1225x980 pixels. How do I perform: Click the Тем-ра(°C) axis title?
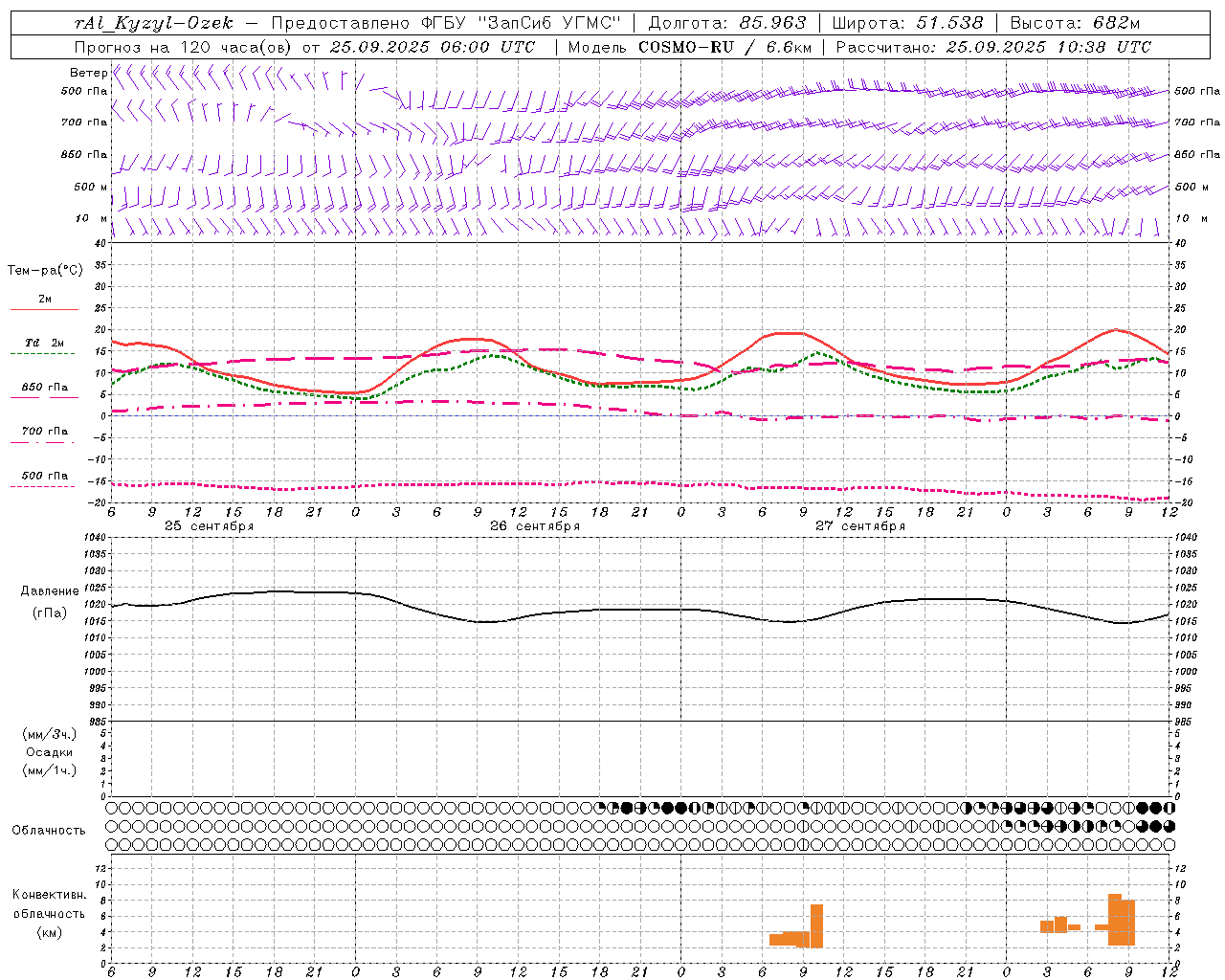45,271
